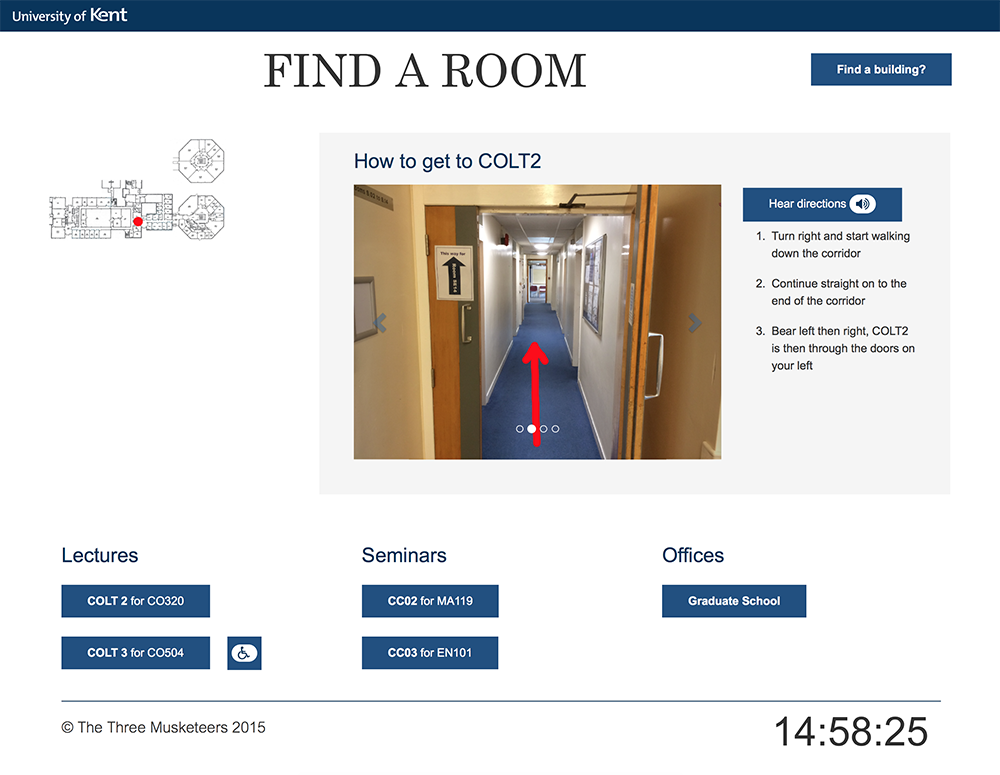Click the University of Kent logo
Screen dimensions: 1000x775
click(x=69, y=15)
